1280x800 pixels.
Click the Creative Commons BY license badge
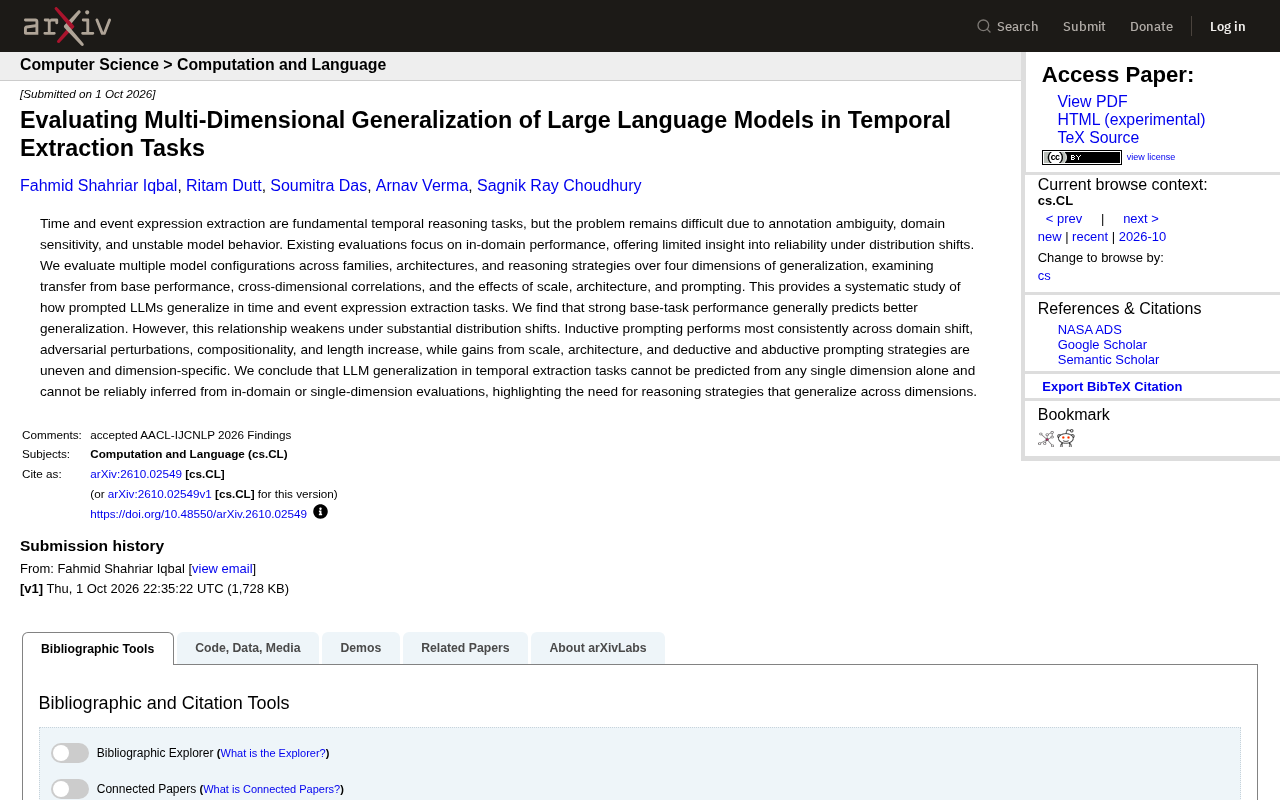coord(1082,157)
